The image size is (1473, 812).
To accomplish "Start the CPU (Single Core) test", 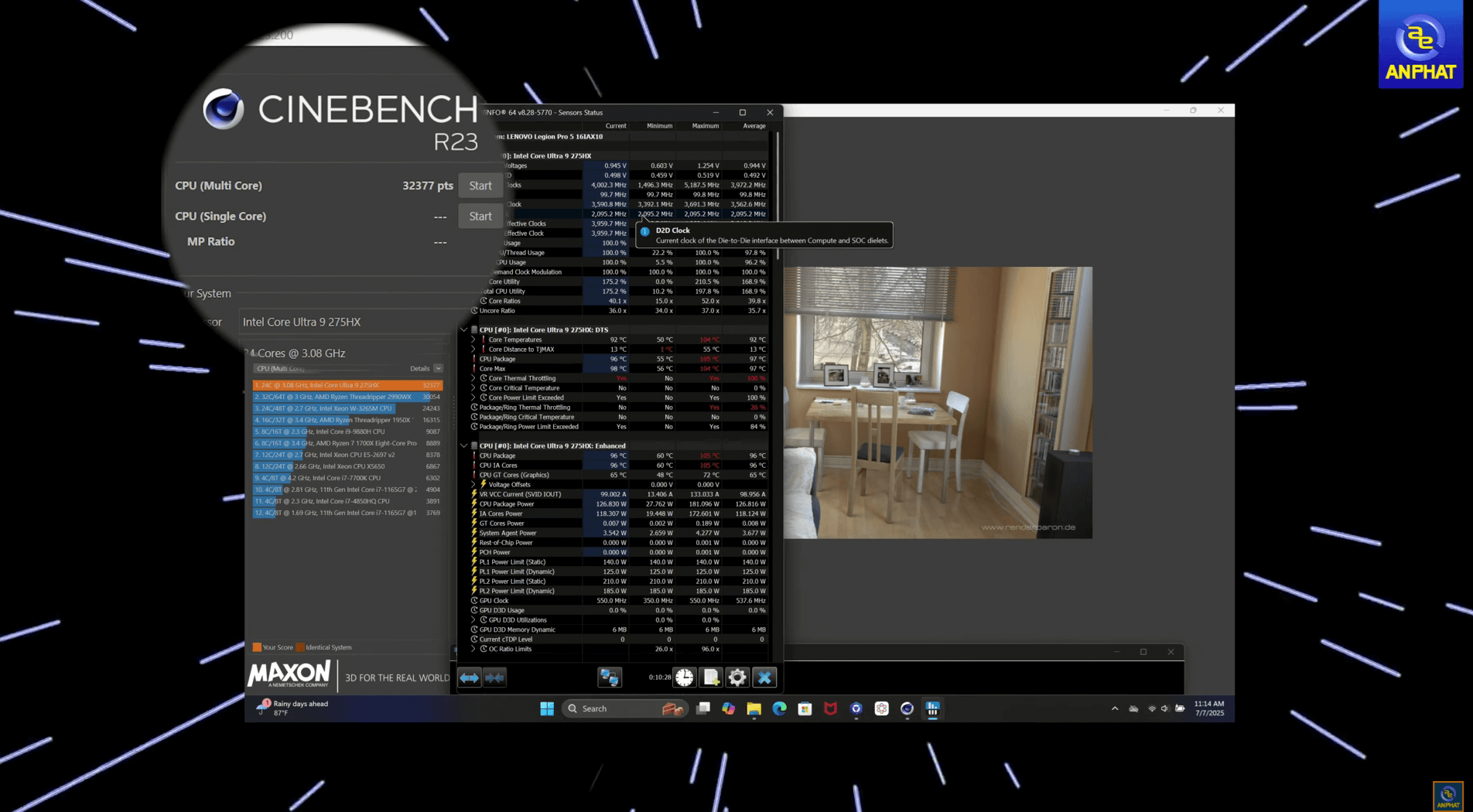I will pos(480,217).
